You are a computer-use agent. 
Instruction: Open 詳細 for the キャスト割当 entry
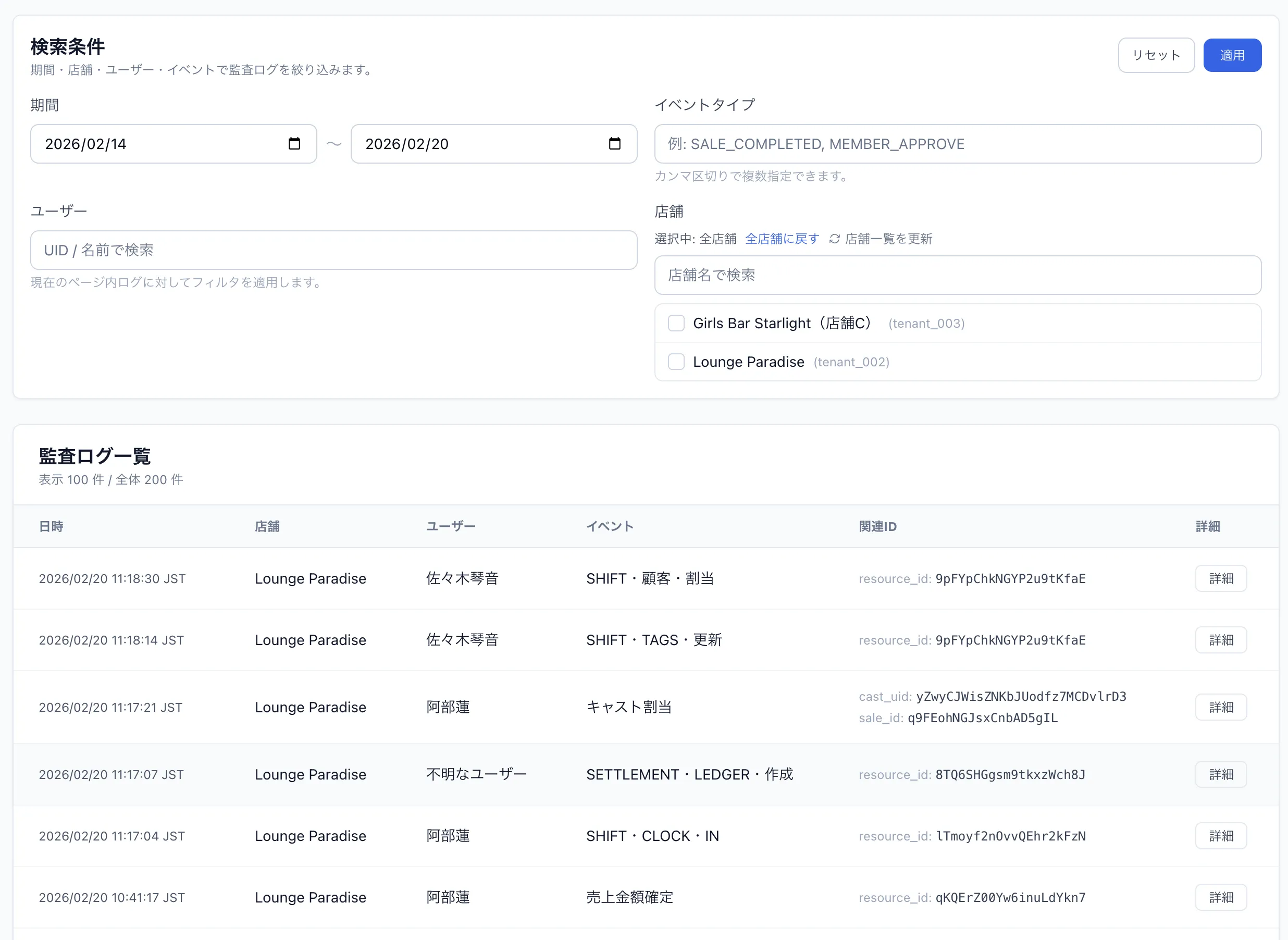pos(1221,707)
